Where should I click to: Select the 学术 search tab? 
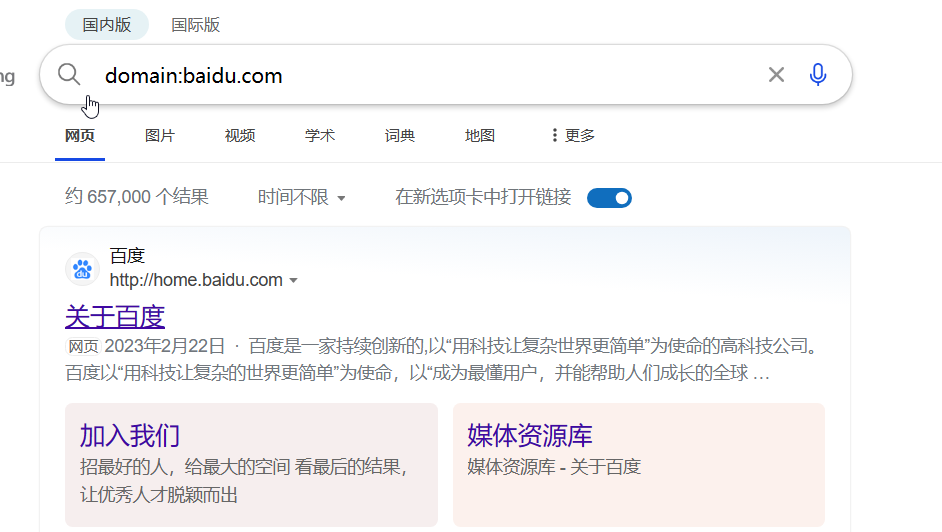[x=320, y=136]
